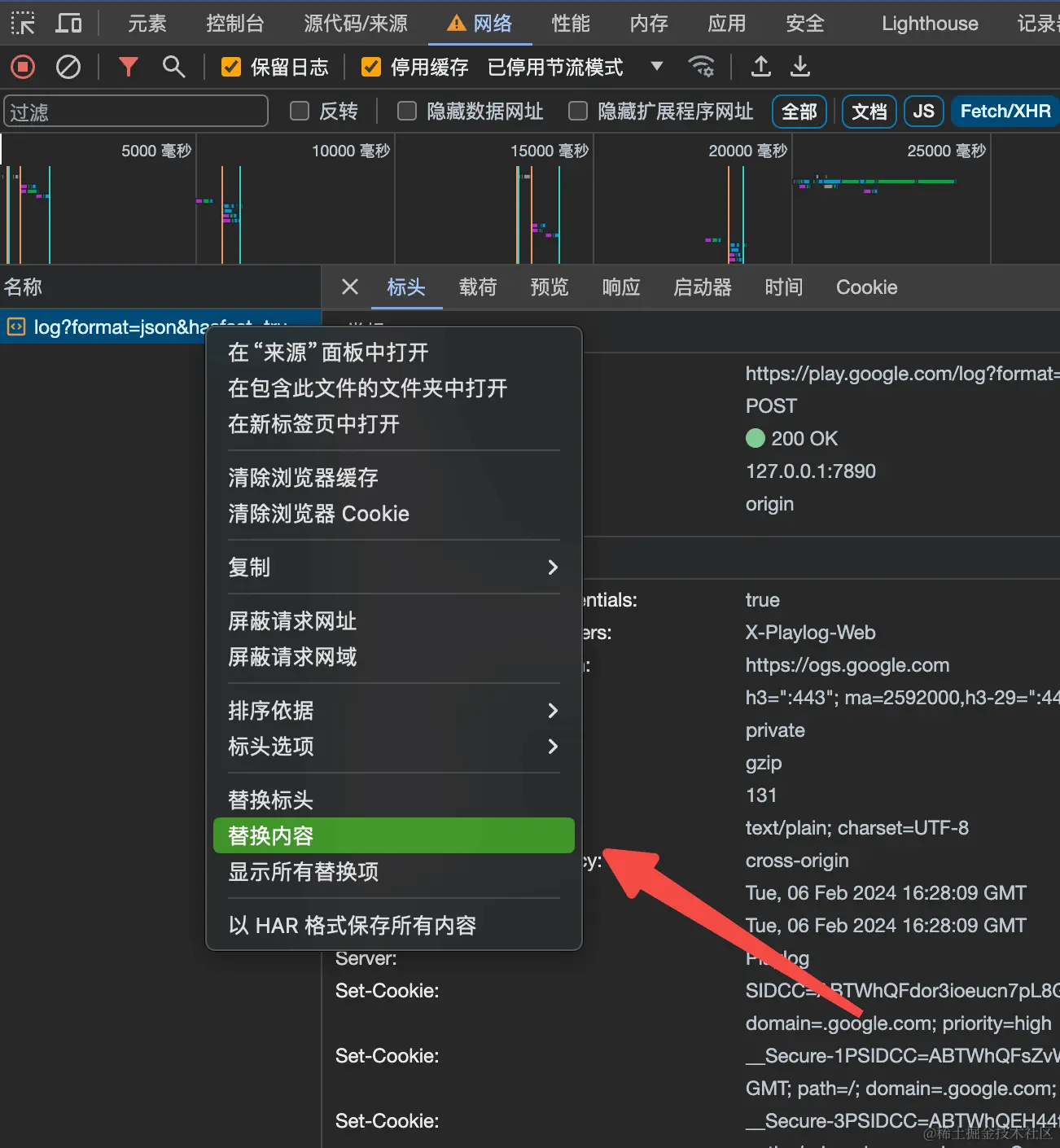Open the network search magnifier
This screenshot has width=1060, height=1148.
[x=173, y=67]
